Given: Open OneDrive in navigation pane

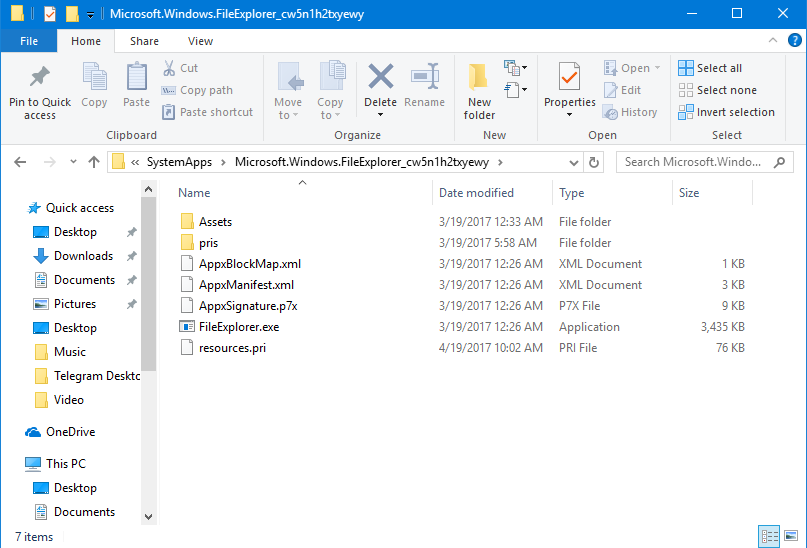Looking at the screenshot, I should pos(61,432).
